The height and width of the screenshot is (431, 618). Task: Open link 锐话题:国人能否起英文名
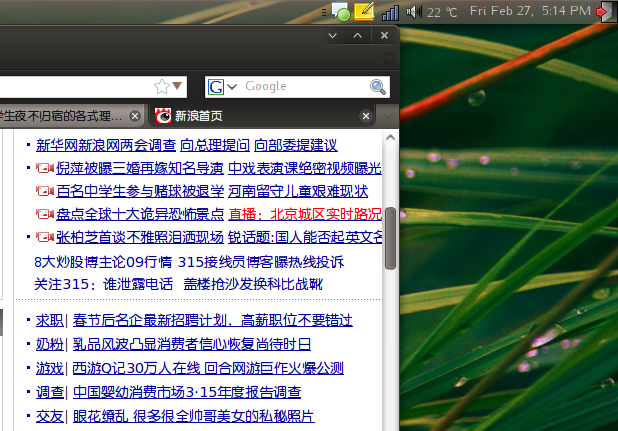tap(305, 237)
